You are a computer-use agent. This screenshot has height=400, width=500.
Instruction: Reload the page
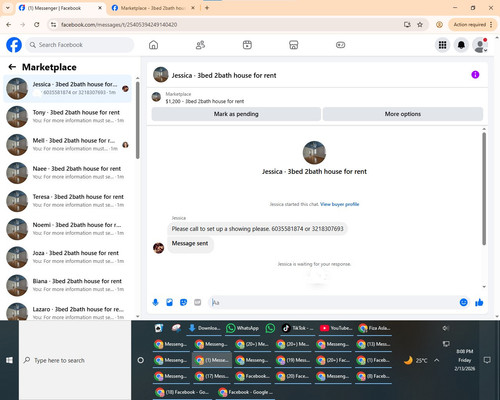37,24
